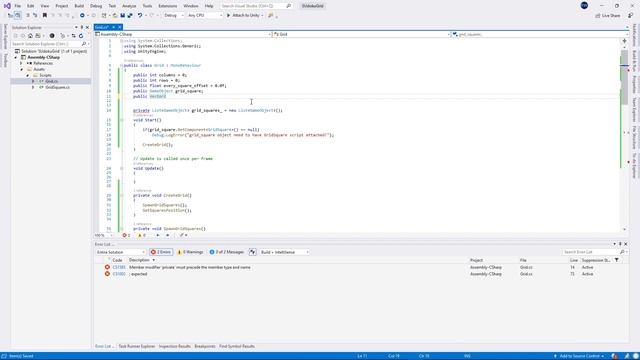Sort by the Description column header

pyautogui.click(x=139, y=260)
